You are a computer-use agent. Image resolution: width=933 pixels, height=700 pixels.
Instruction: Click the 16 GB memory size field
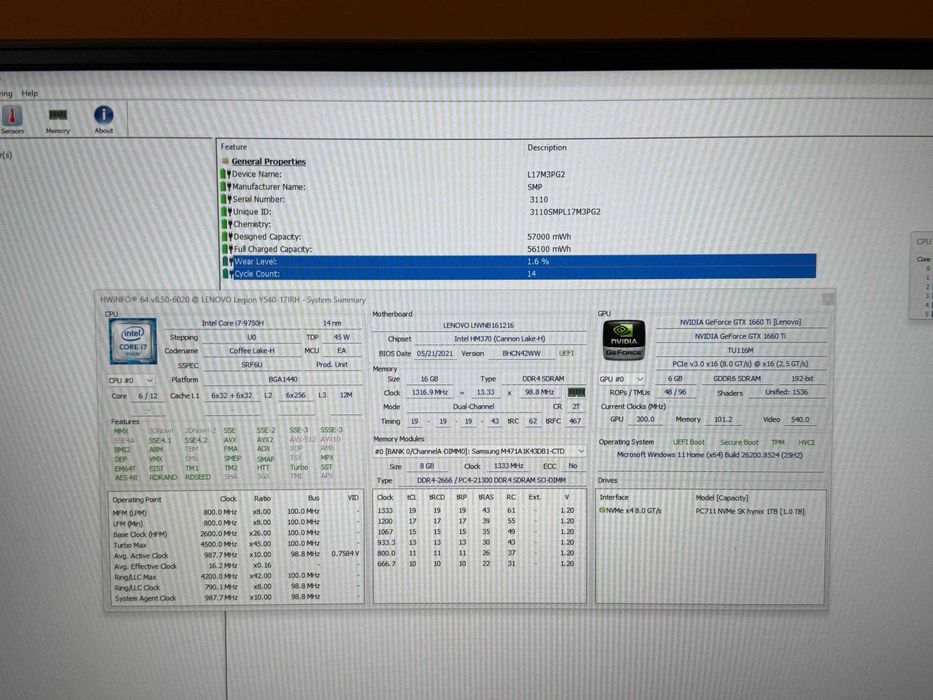pos(429,379)
